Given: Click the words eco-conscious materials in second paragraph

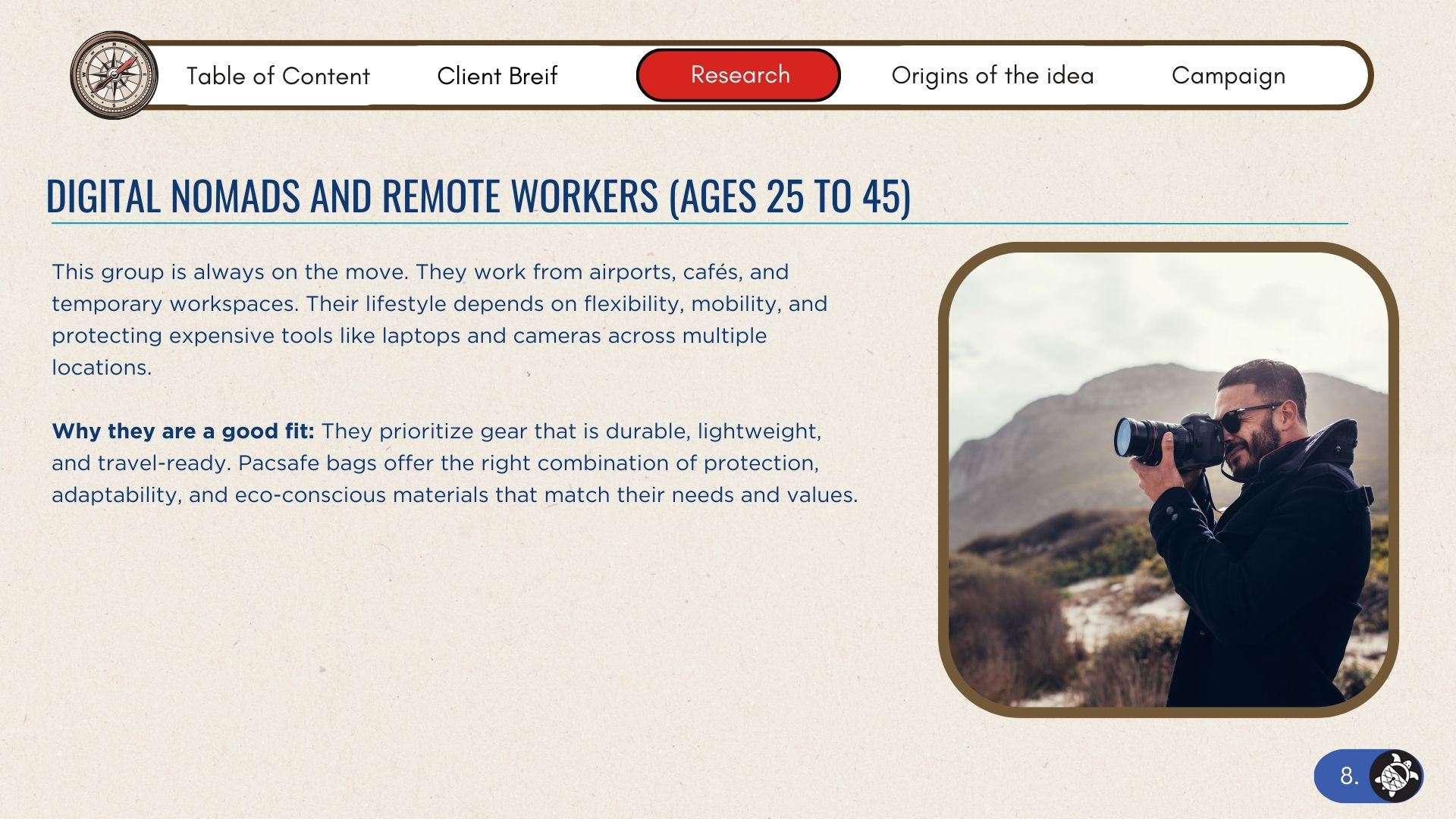Looking at the screenshot, I should coord(361,495).
